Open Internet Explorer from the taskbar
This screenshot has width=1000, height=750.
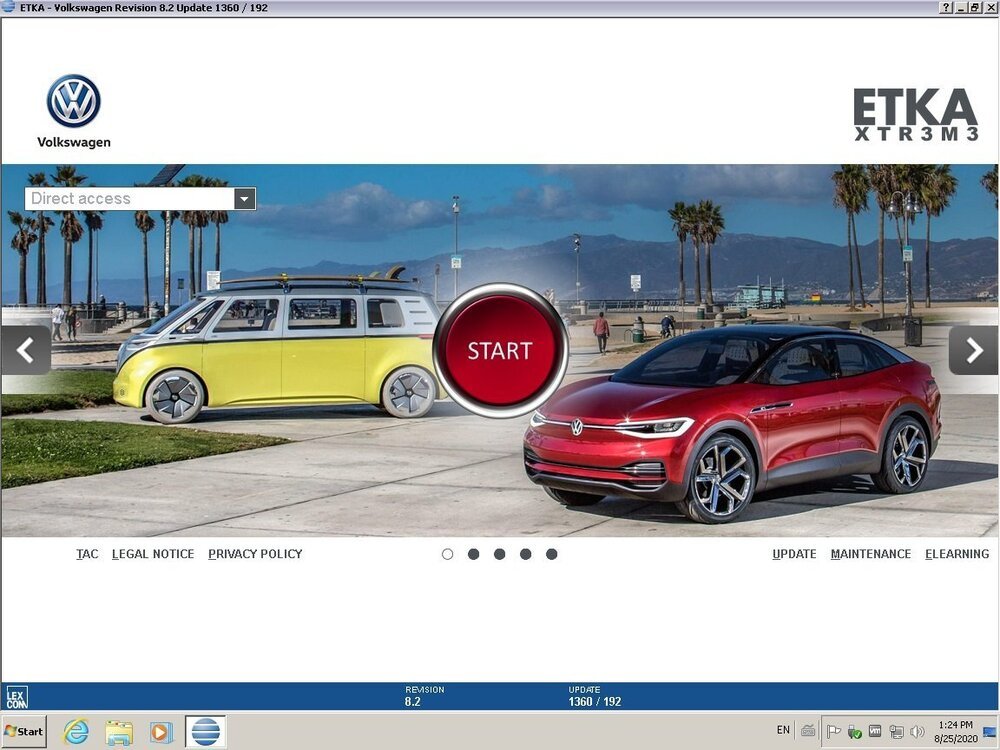click(x=76, y=732)
